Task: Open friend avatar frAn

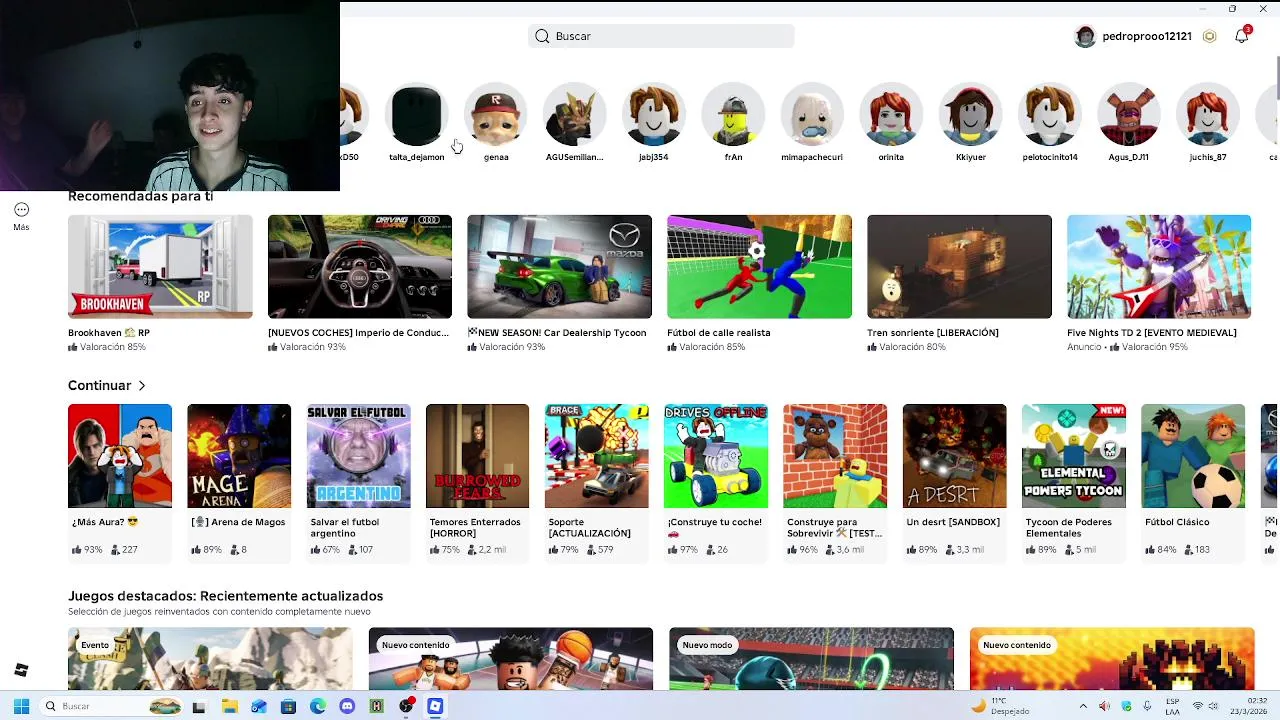Action: tap(733, 116)
